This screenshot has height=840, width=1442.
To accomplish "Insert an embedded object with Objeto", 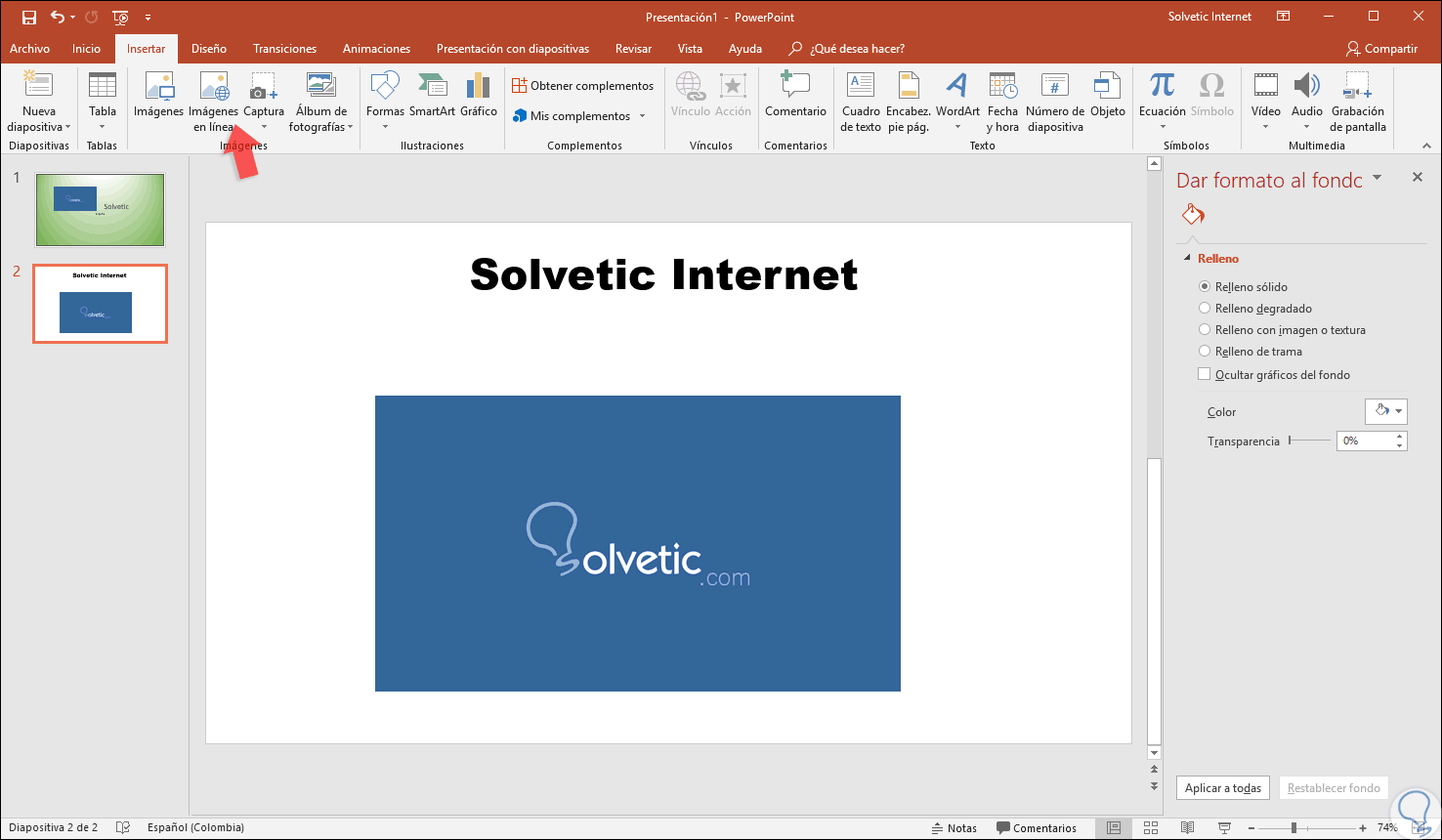I will tap(1108, 95).
